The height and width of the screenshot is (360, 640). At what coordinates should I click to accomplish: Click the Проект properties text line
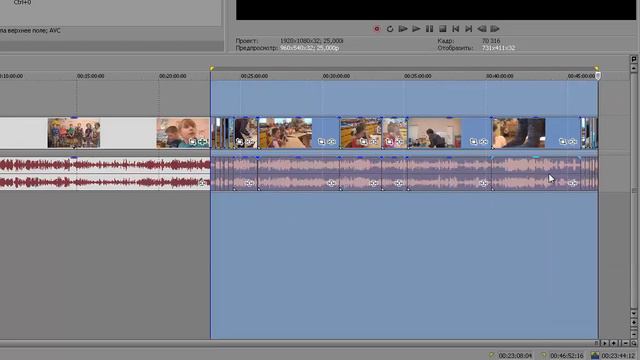[x=289, y=41]
